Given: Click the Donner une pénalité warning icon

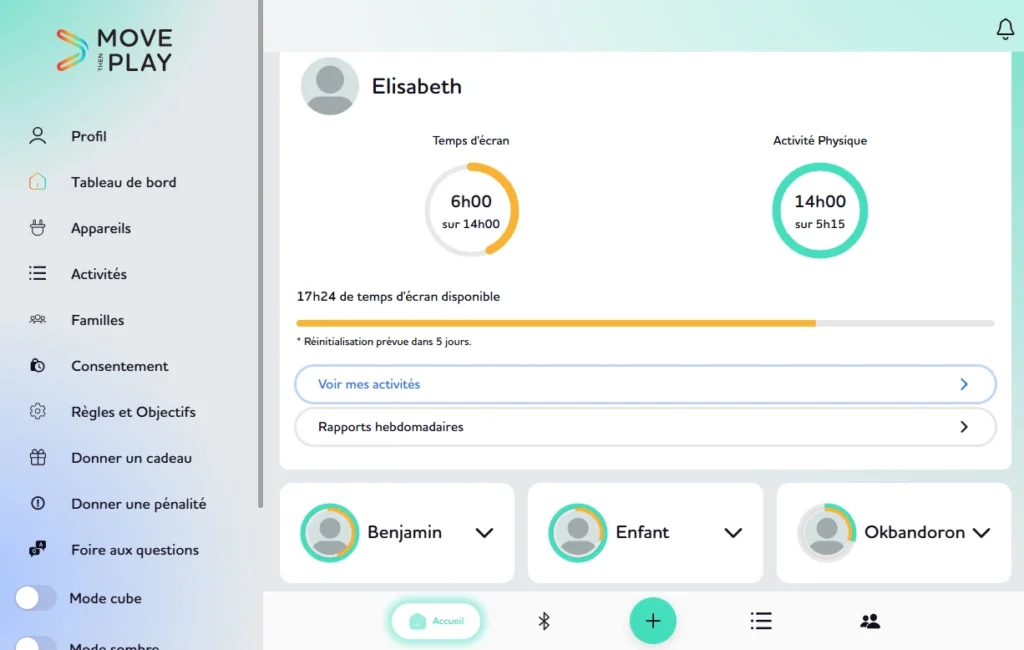Looking at the screenshot, I should (x=38, y=503).
